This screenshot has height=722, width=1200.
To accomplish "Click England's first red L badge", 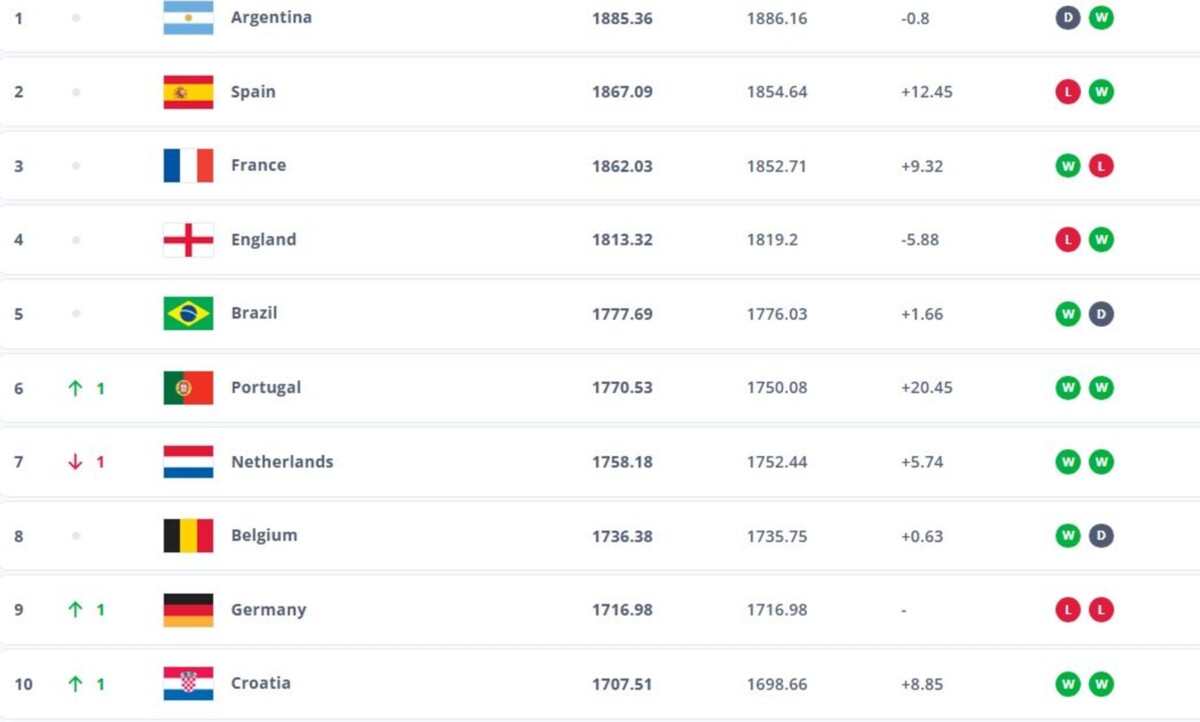I will 1068,240.
